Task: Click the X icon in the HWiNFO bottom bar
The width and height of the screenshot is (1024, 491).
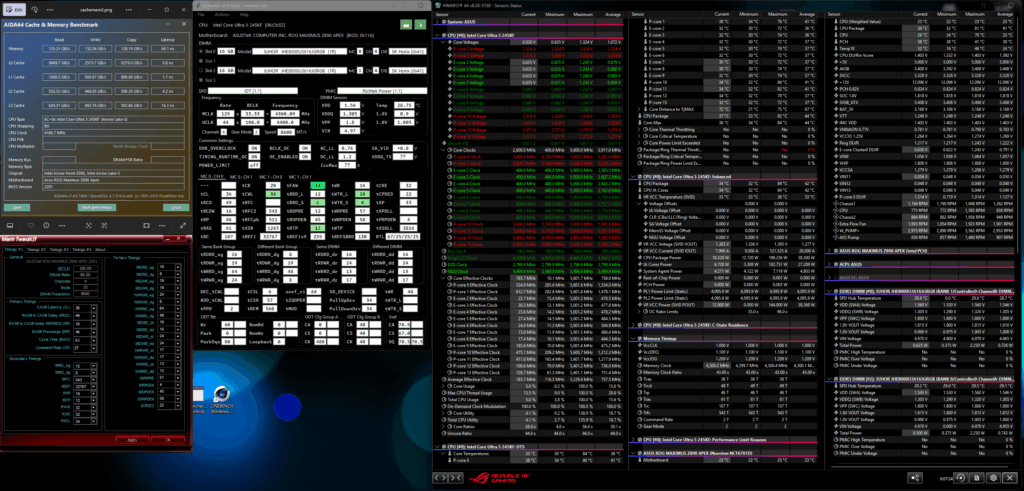Action: [x=1010, y=478]
